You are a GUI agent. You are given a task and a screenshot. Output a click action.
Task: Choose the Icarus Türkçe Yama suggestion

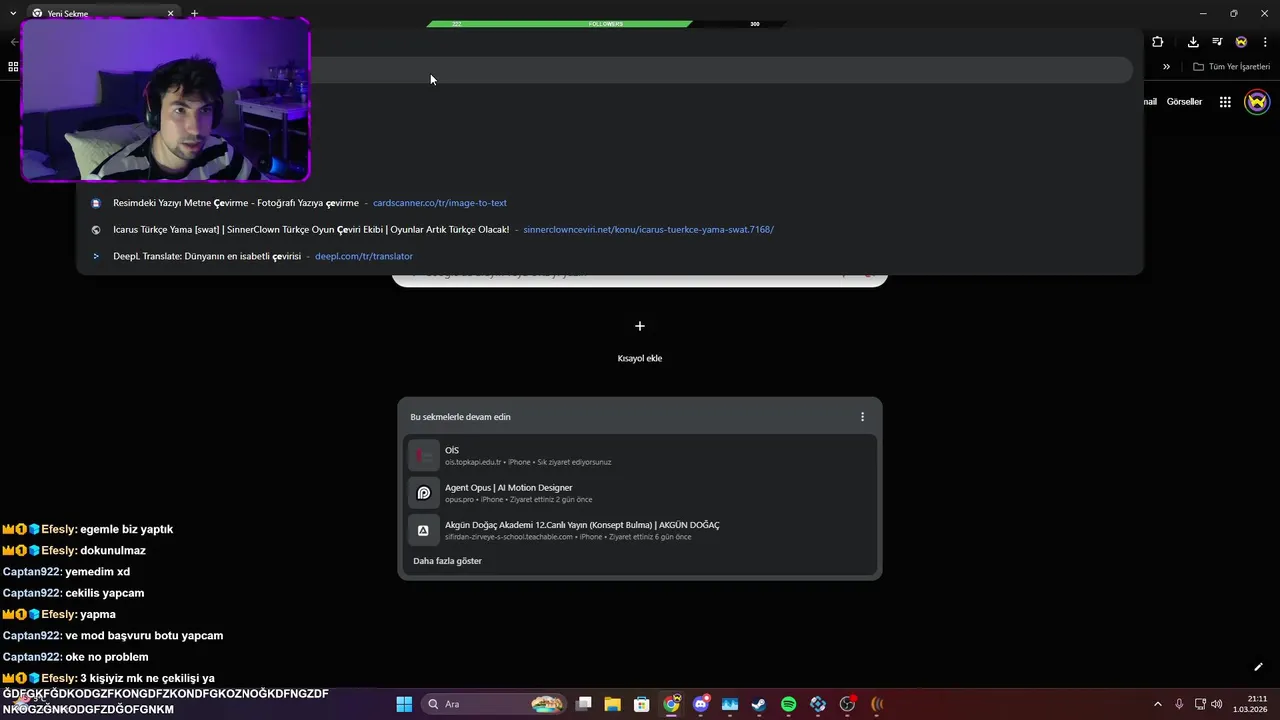[610, 229]
